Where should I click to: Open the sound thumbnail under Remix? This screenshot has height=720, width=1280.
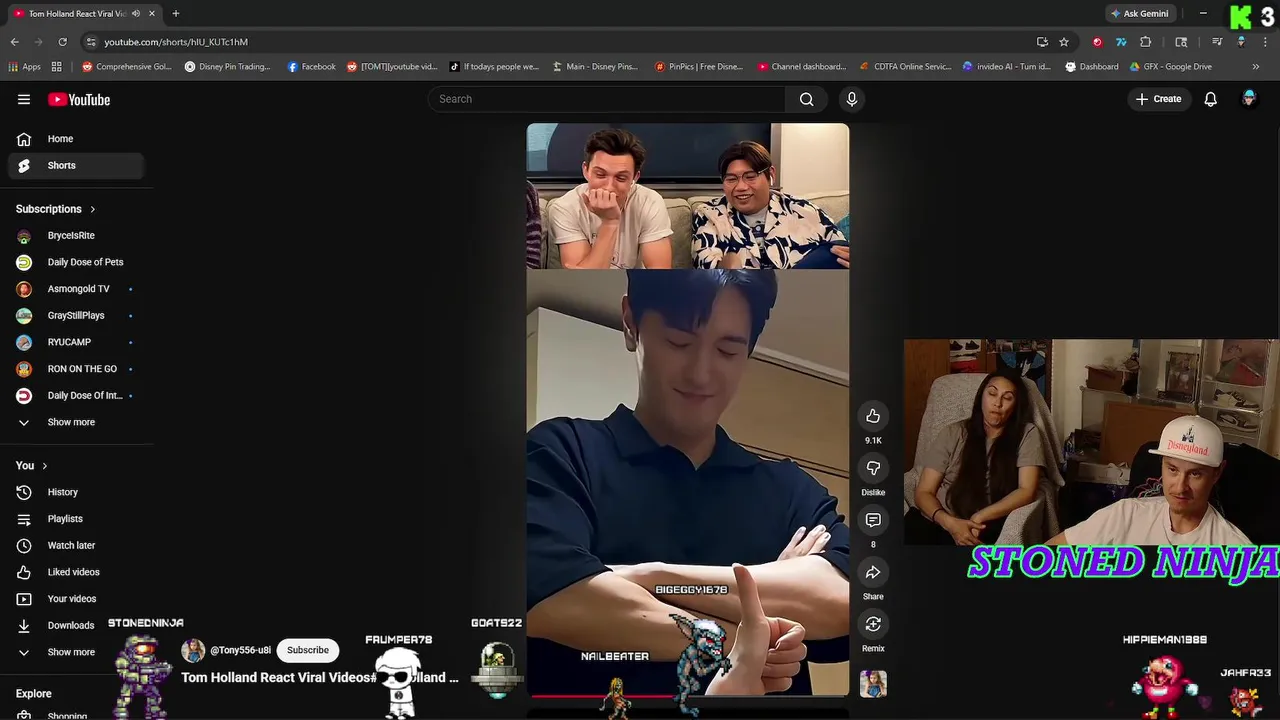(873, 684)
